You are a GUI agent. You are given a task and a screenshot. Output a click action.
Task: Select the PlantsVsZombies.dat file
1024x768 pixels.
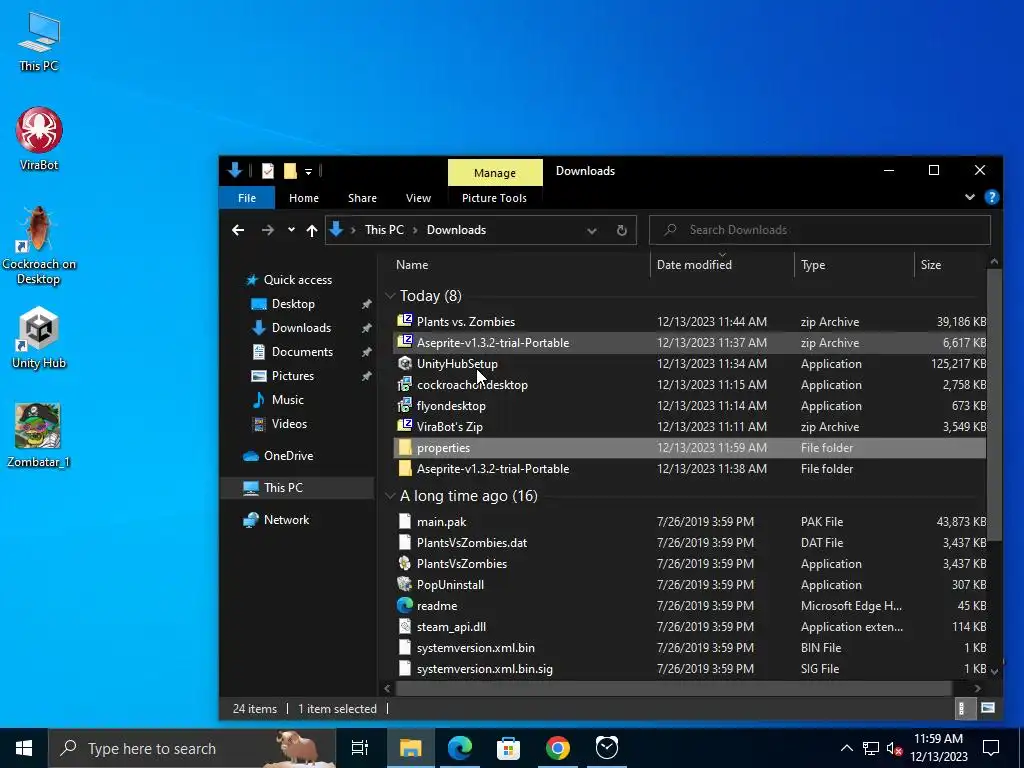coord(690,543)
